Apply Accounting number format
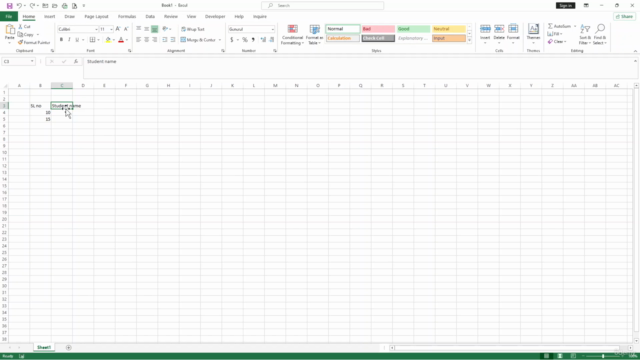The width and height of the screenshot is (640, 360). point(232,40)
